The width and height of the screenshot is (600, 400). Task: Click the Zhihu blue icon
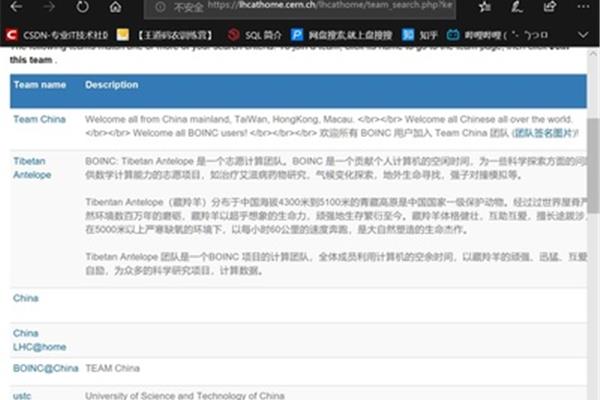point(408,35)
